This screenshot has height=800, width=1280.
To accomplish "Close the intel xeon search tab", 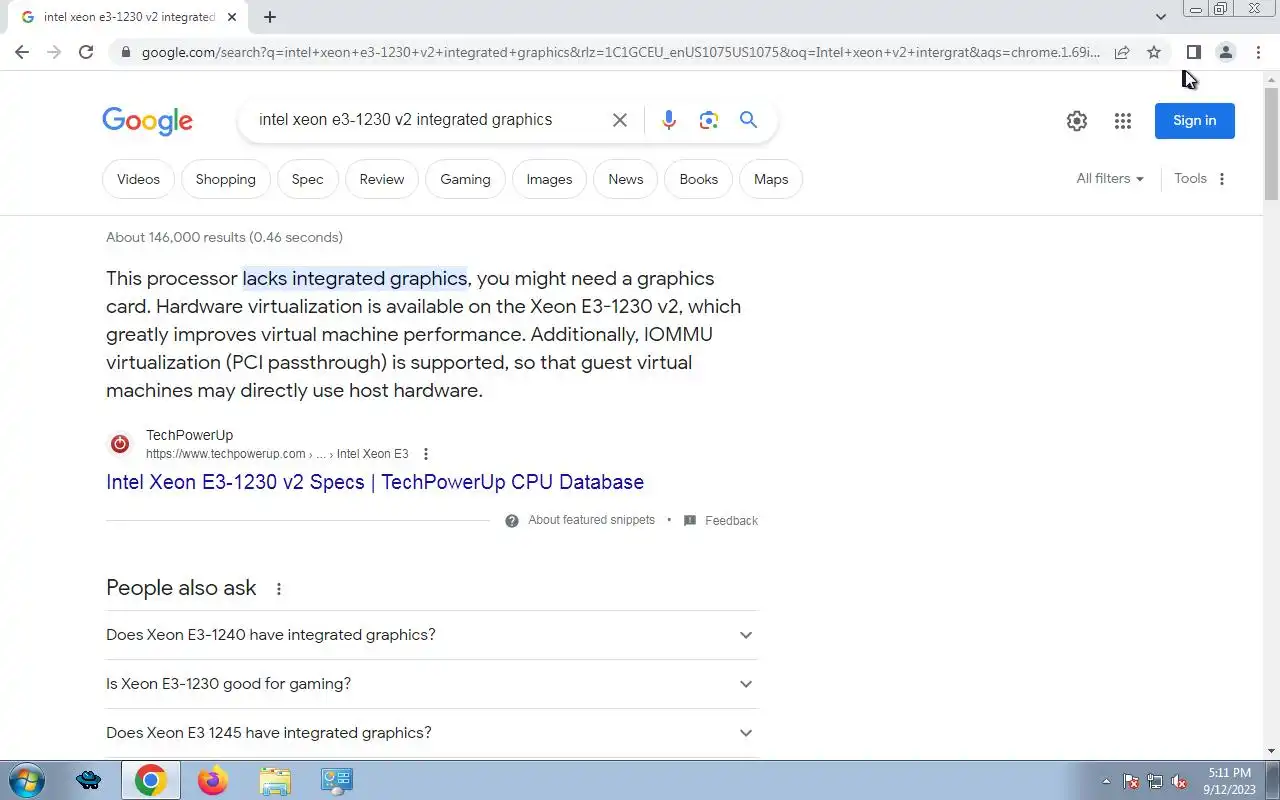I will coord(232,17).
